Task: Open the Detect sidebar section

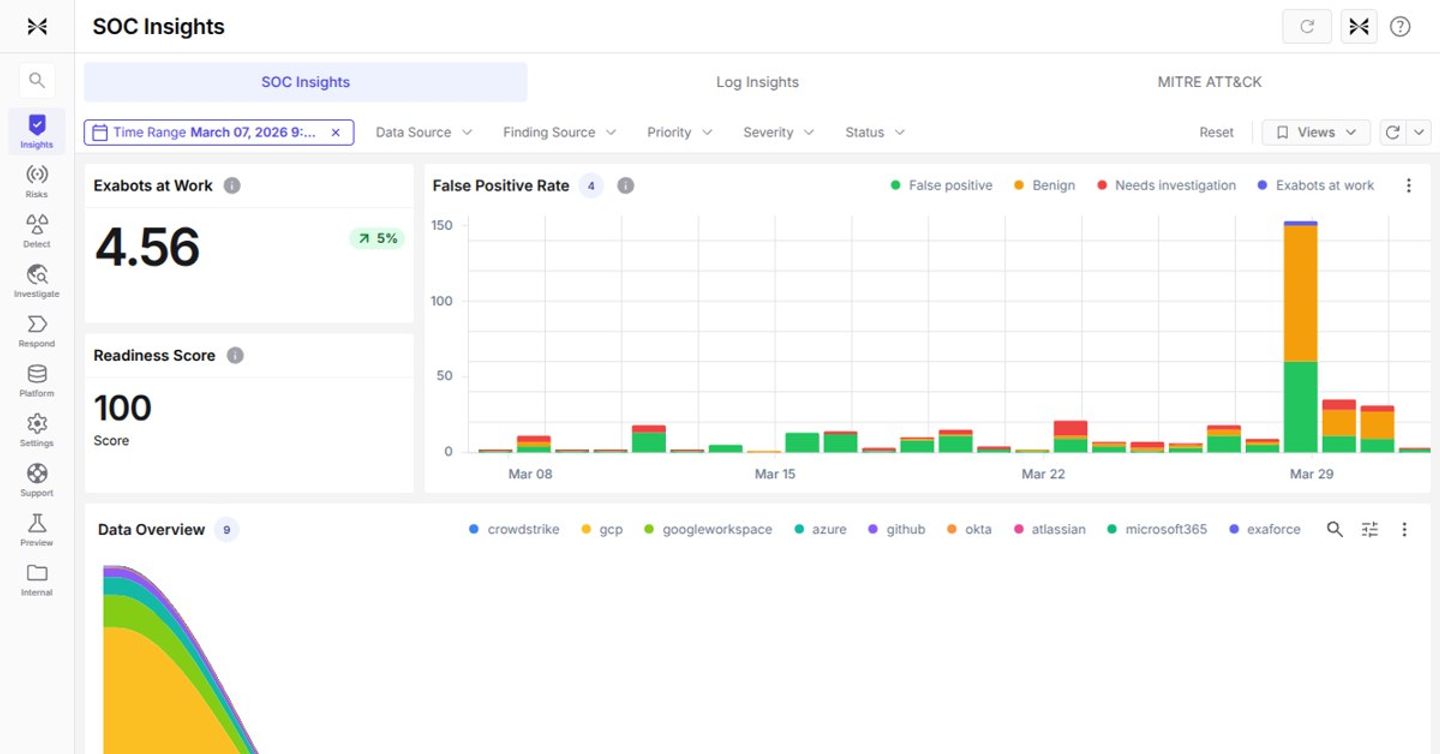Action: tap(37, 230)
